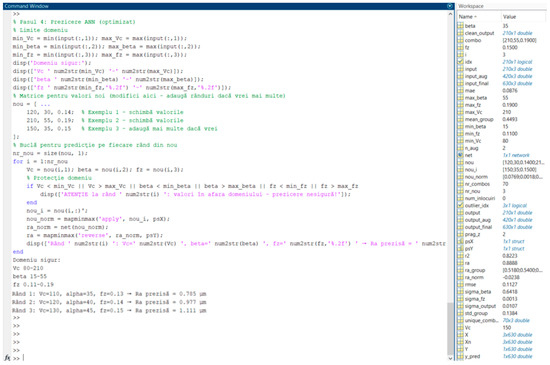Click the command window scroll down arrow

[x=450, y=358]
